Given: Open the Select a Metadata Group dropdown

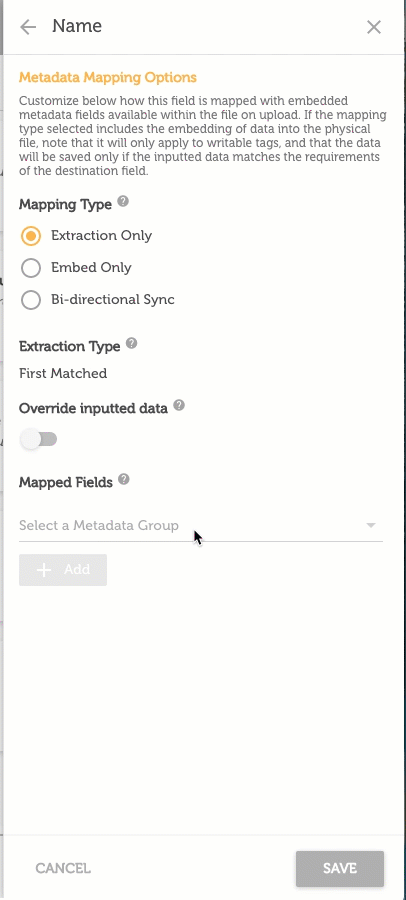Looking at the screenshot, I should tap(200, 525).
